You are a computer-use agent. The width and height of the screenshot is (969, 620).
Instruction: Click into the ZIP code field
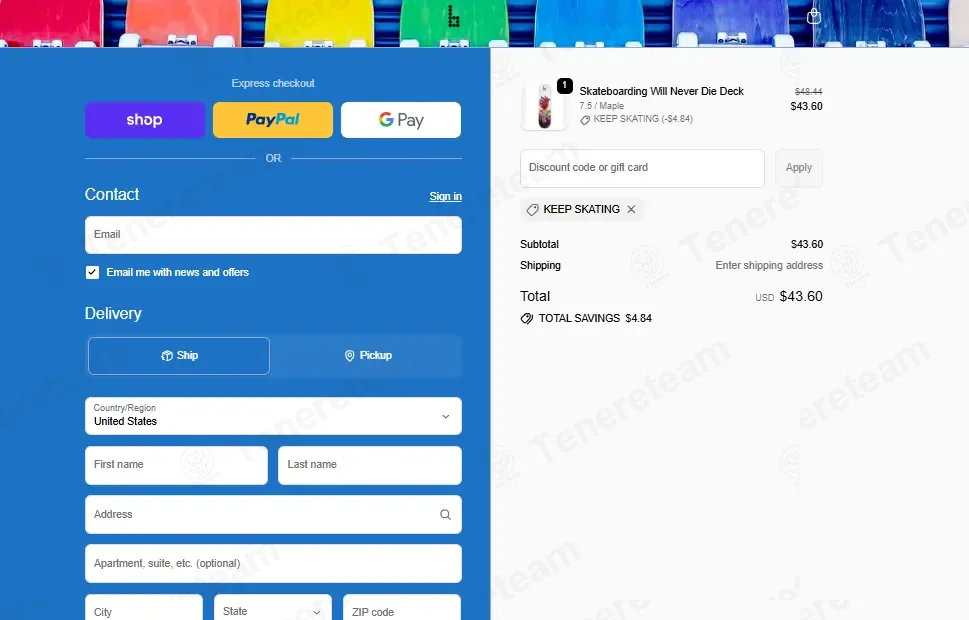point(402,611)
